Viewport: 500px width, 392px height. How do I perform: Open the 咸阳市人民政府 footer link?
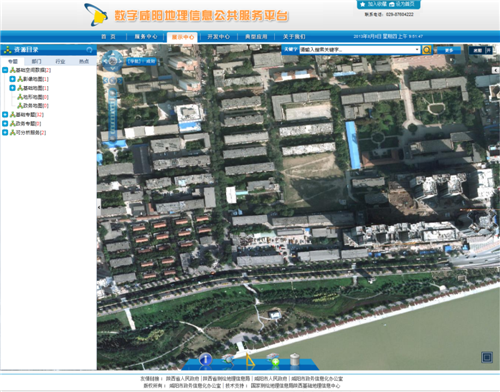click(270, 379)
